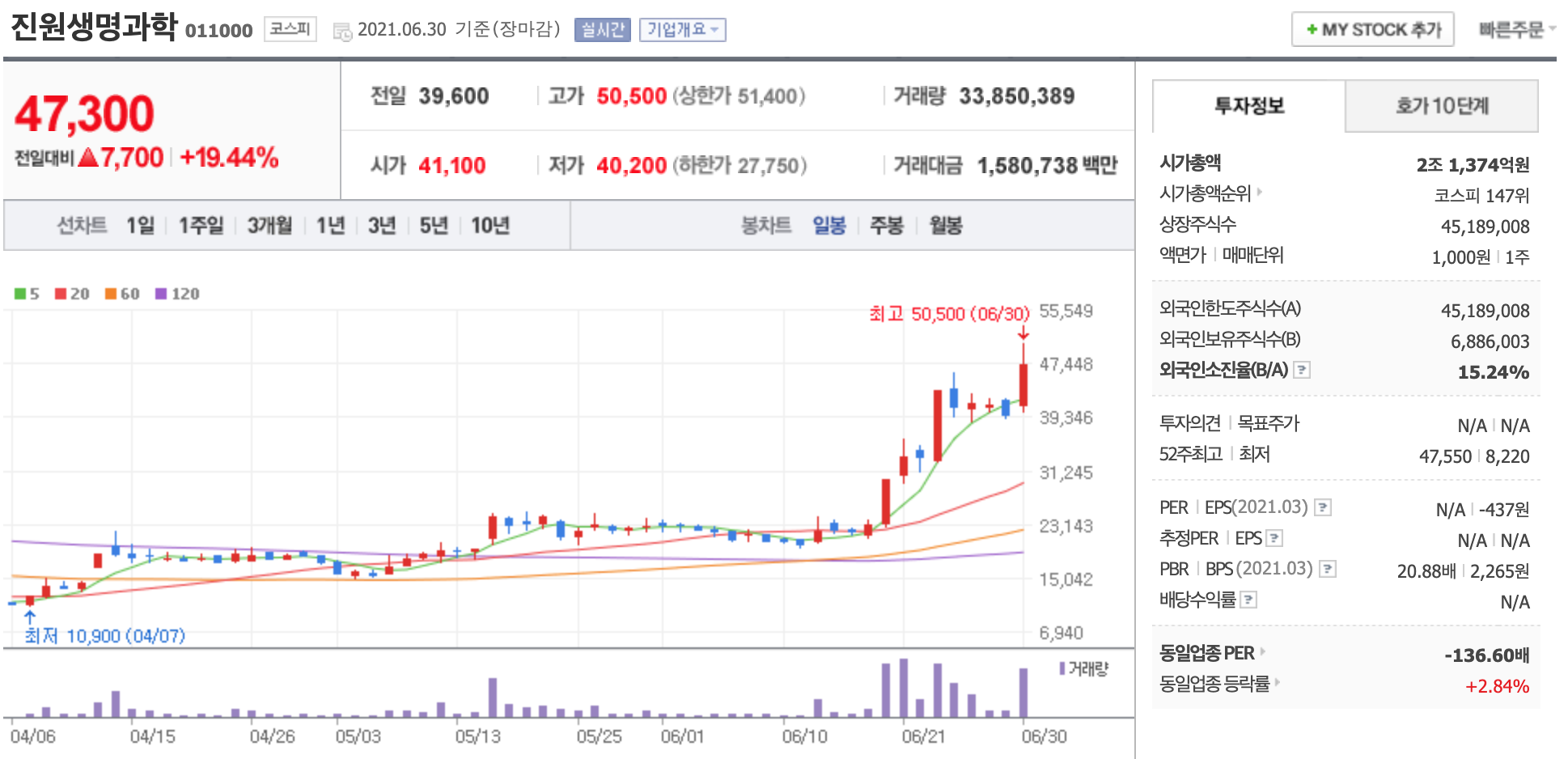Viewport: 1568px width, 759px height.
Task: Expand the 기업개요 dropdown
Action: coord(682,30)
